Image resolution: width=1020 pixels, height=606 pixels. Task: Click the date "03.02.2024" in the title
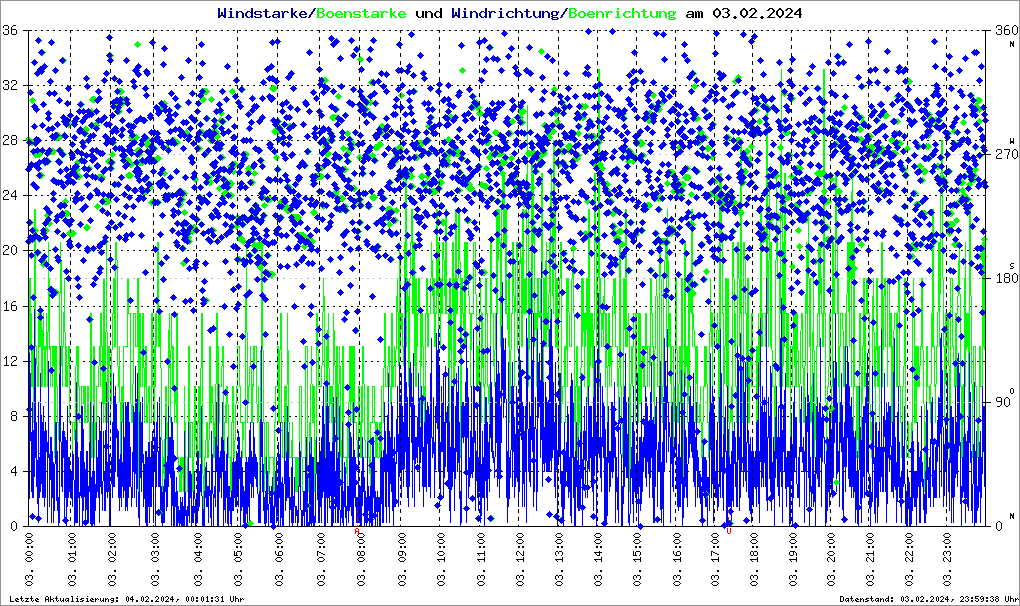point(757,13)
